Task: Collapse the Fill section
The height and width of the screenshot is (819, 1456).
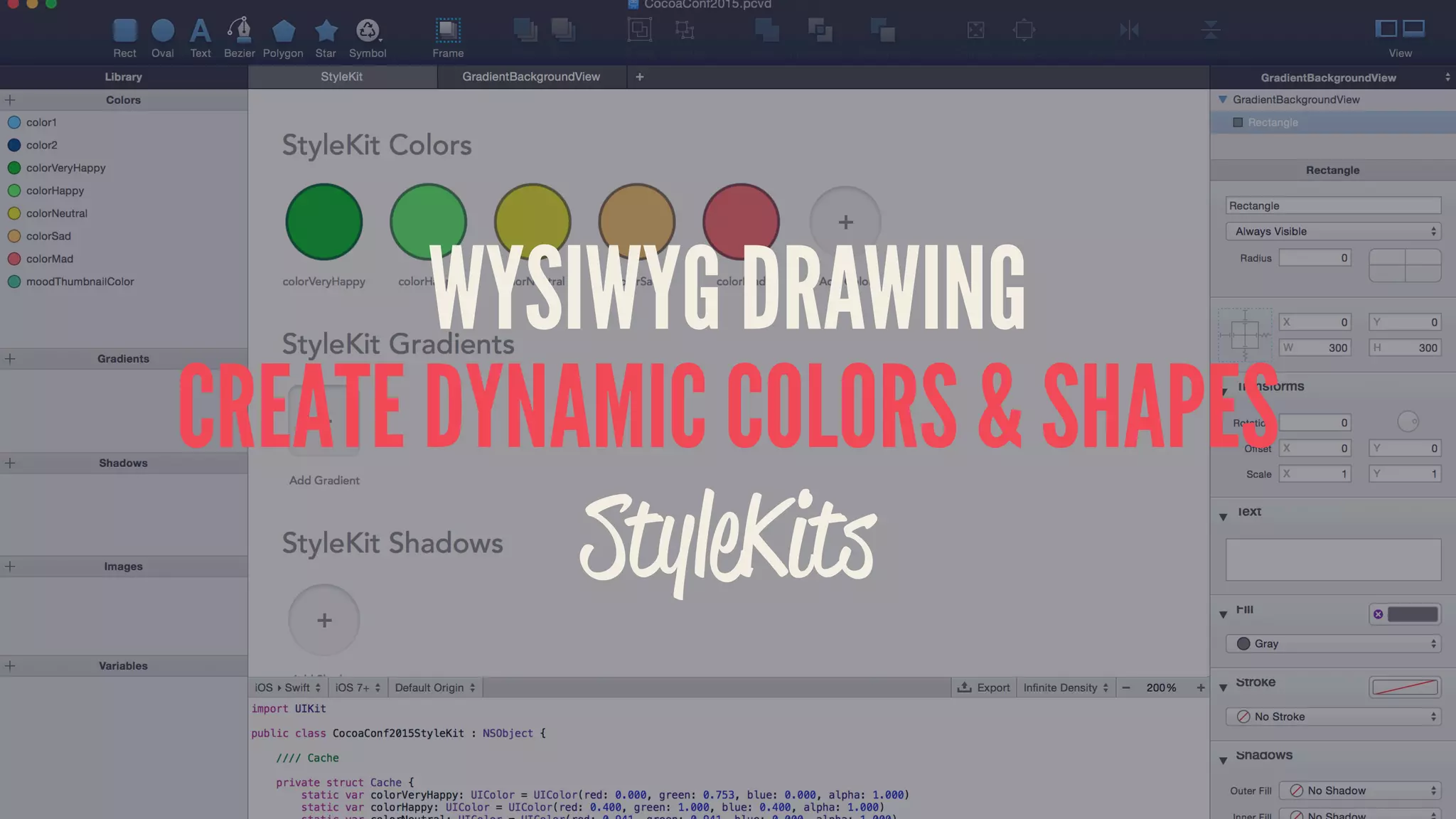Action: pyautogui.click(x=1223, y=614)
